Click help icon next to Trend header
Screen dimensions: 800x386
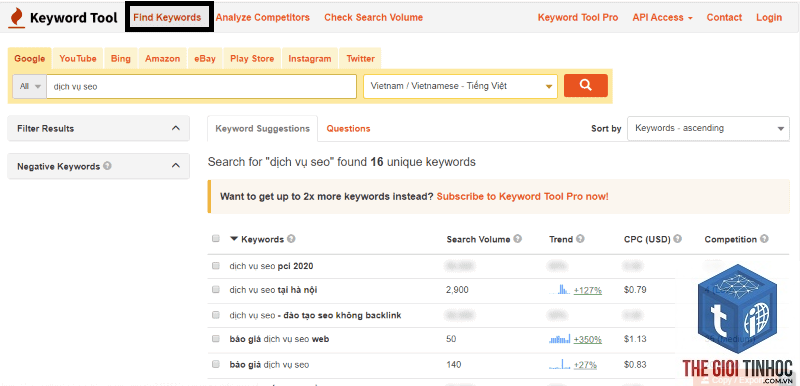click(x=580, y=239)
